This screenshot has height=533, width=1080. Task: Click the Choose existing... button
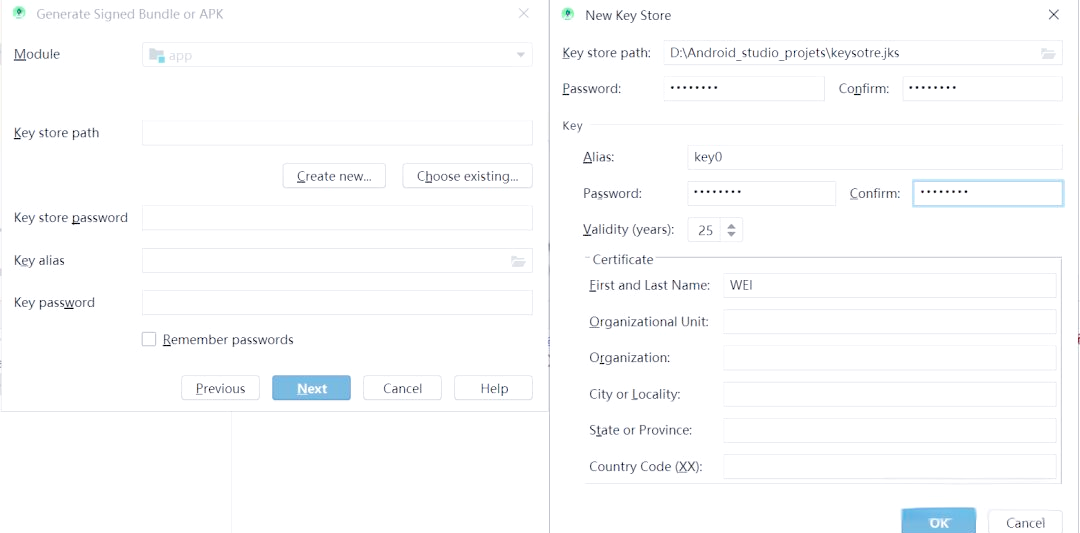(468, 176)
